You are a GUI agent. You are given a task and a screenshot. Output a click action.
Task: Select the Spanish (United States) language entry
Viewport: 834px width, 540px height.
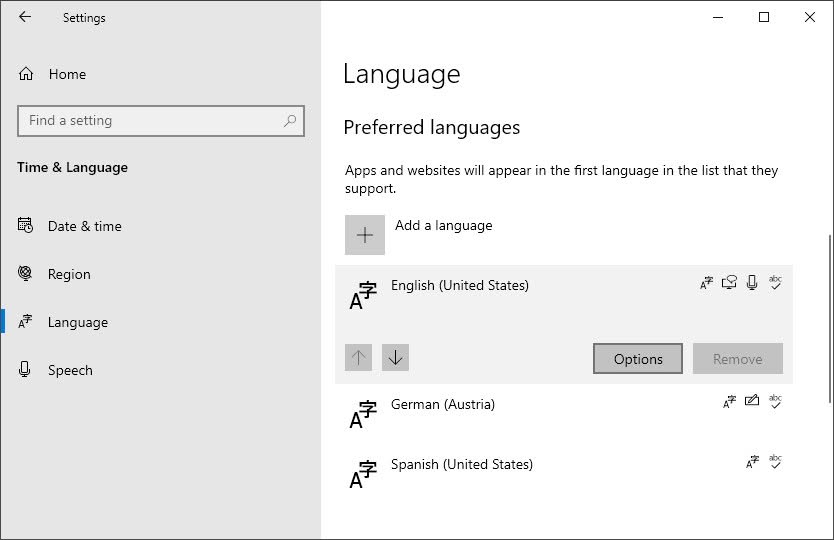click(x=564, y=473)
